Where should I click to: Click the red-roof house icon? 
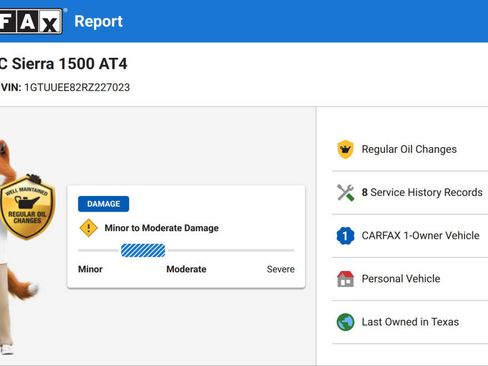(345, 279)
